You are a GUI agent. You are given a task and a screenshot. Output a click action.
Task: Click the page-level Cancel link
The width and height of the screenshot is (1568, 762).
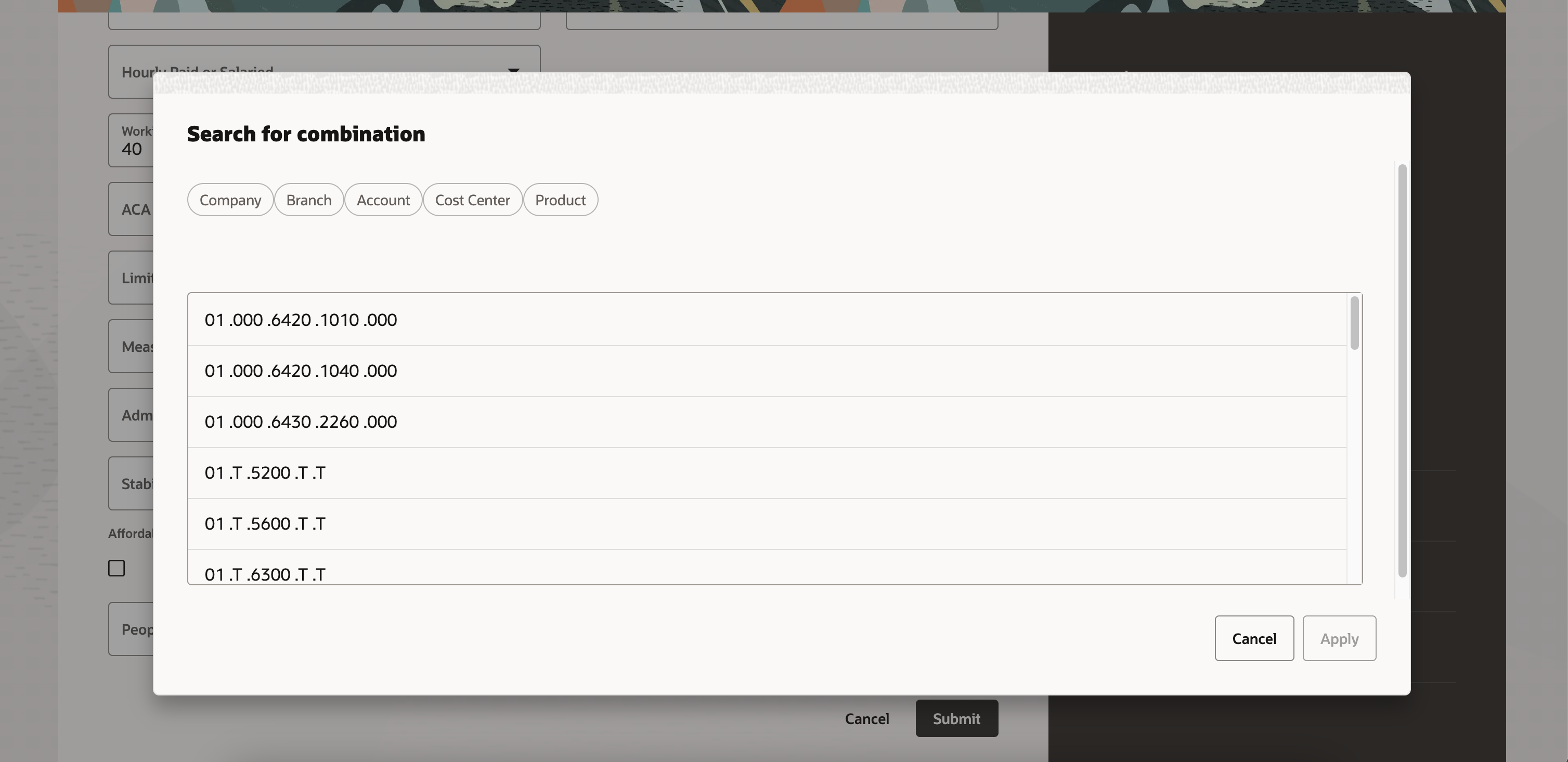(x=866, y=719)
